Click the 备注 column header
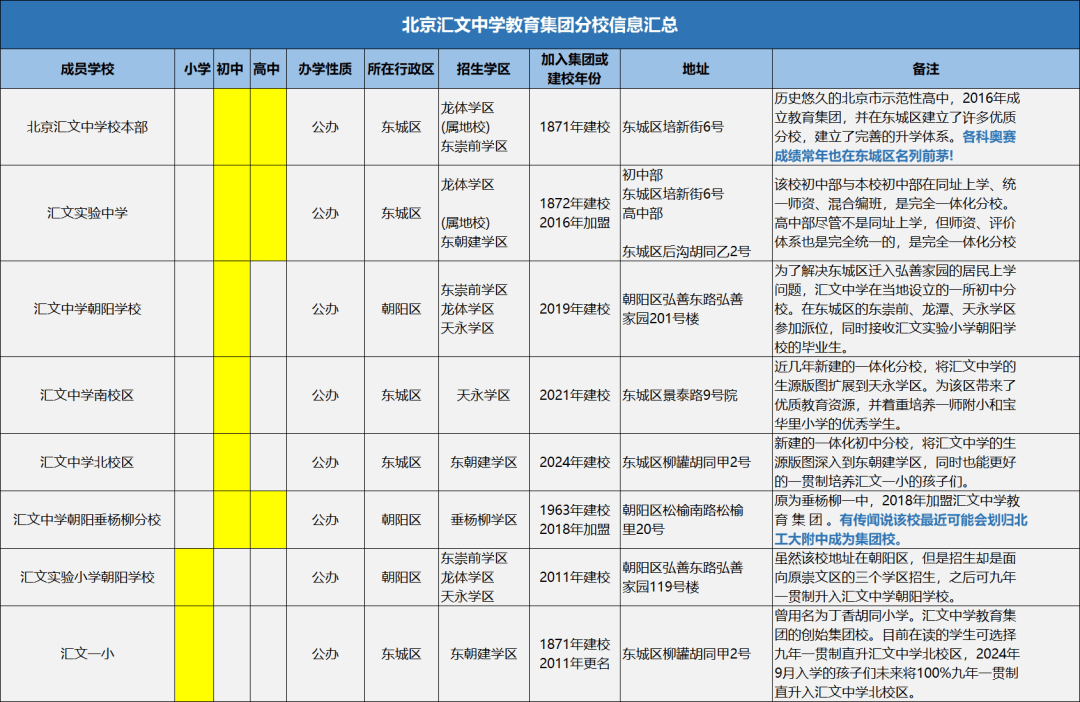Viewport: 1080px width, 702px height. click(926, 69)
